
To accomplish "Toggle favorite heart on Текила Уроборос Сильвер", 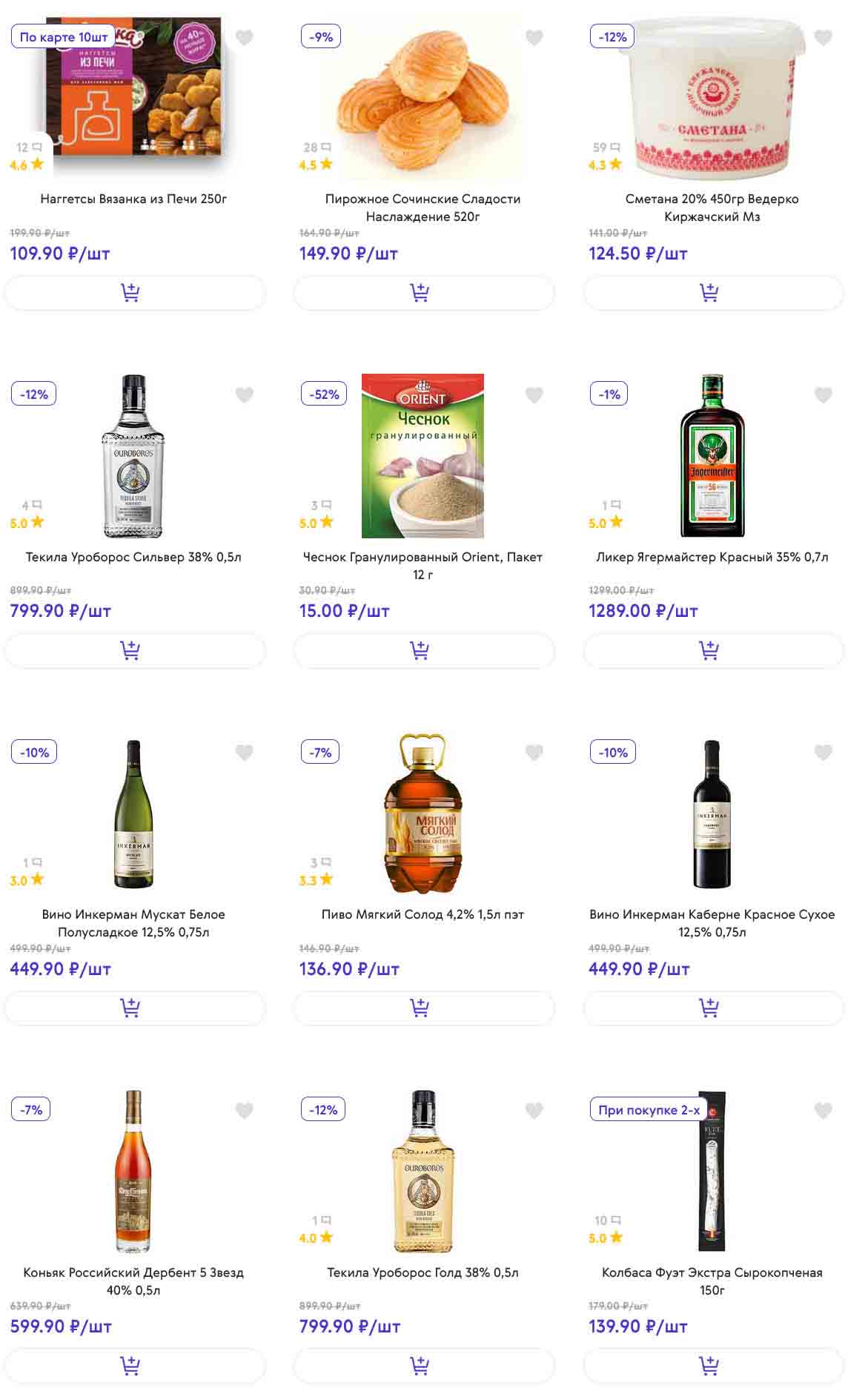I will [x=244, y=395].
